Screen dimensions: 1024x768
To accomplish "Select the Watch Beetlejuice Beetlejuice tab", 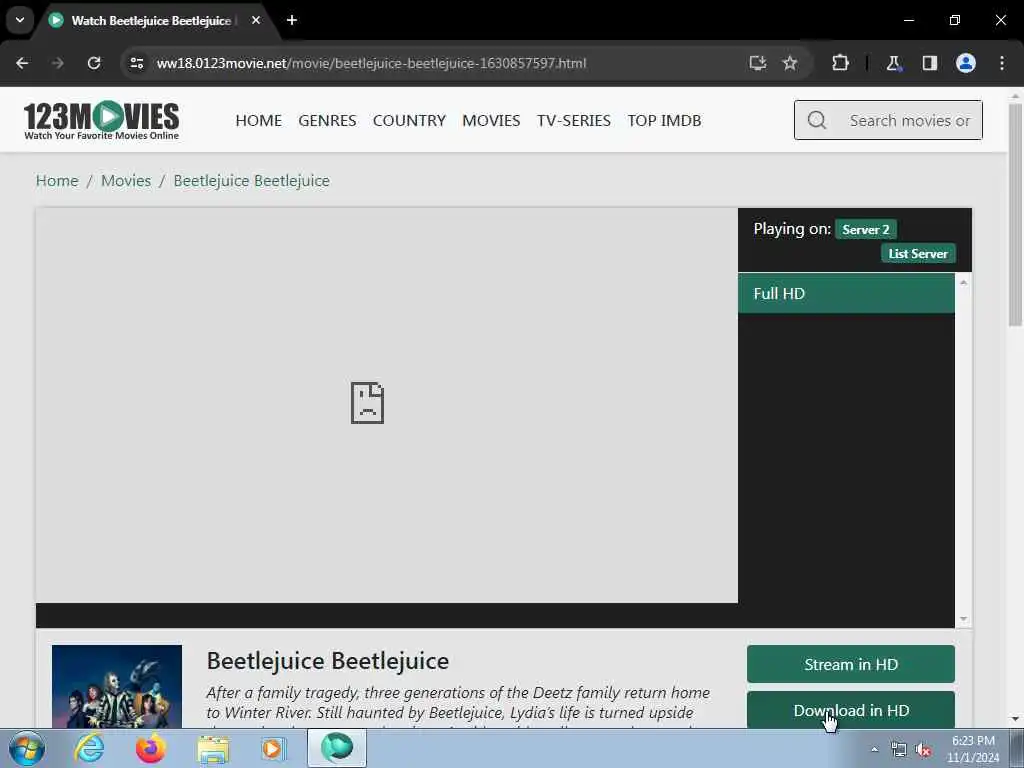I will [152, 20].
